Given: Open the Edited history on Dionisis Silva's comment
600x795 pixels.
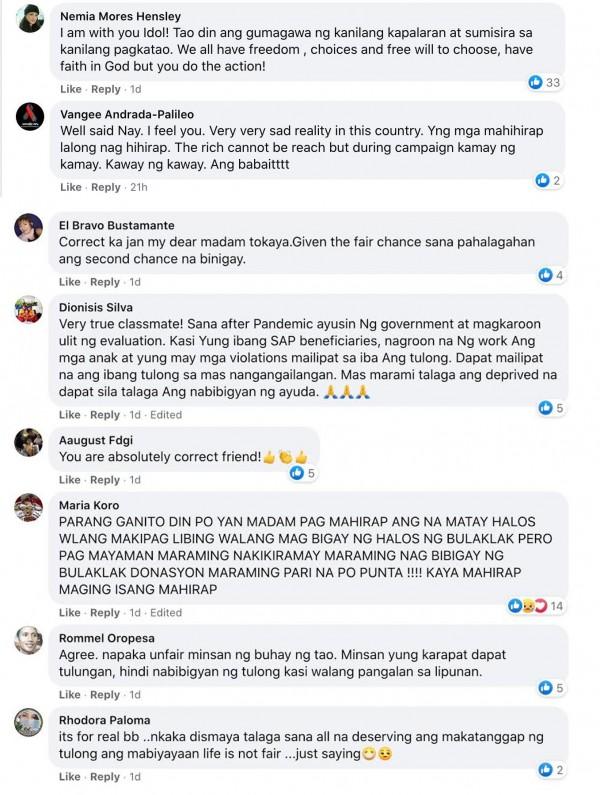Looking at the screenshot, I should [166, 415].
